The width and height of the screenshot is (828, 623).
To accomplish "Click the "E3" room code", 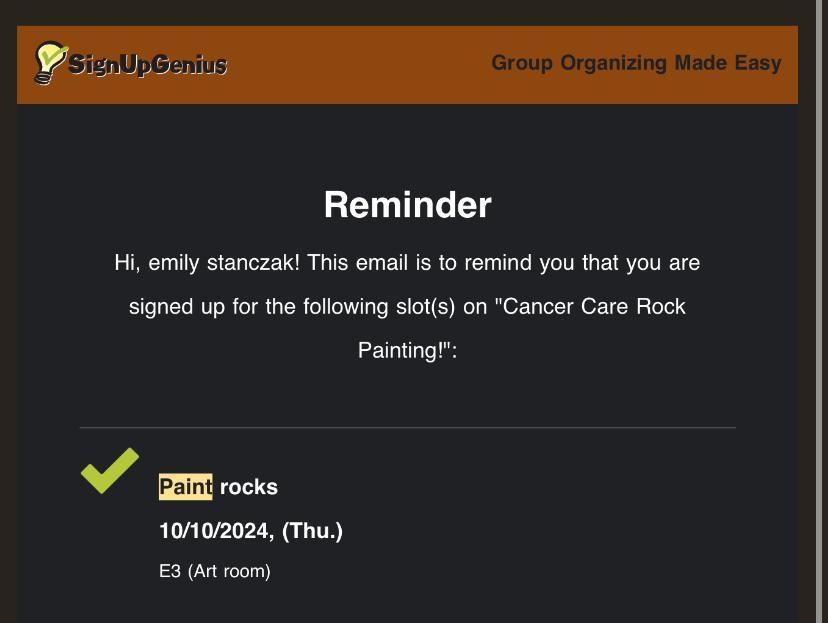I will tap(170, 571).
